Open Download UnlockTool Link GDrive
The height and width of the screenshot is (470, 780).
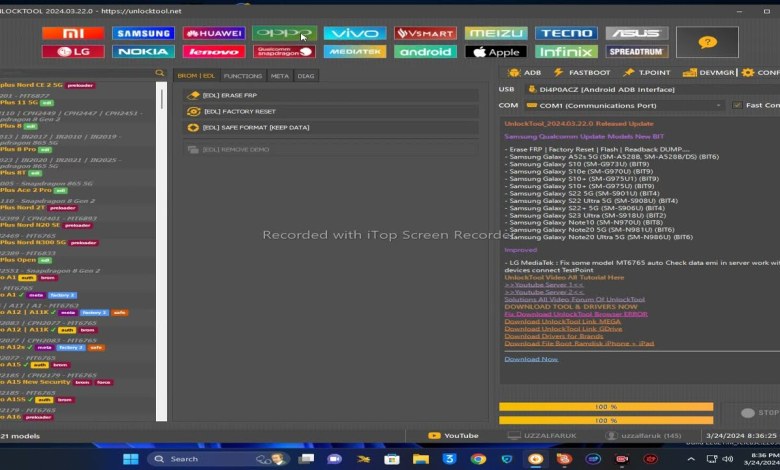pos(563,329)
